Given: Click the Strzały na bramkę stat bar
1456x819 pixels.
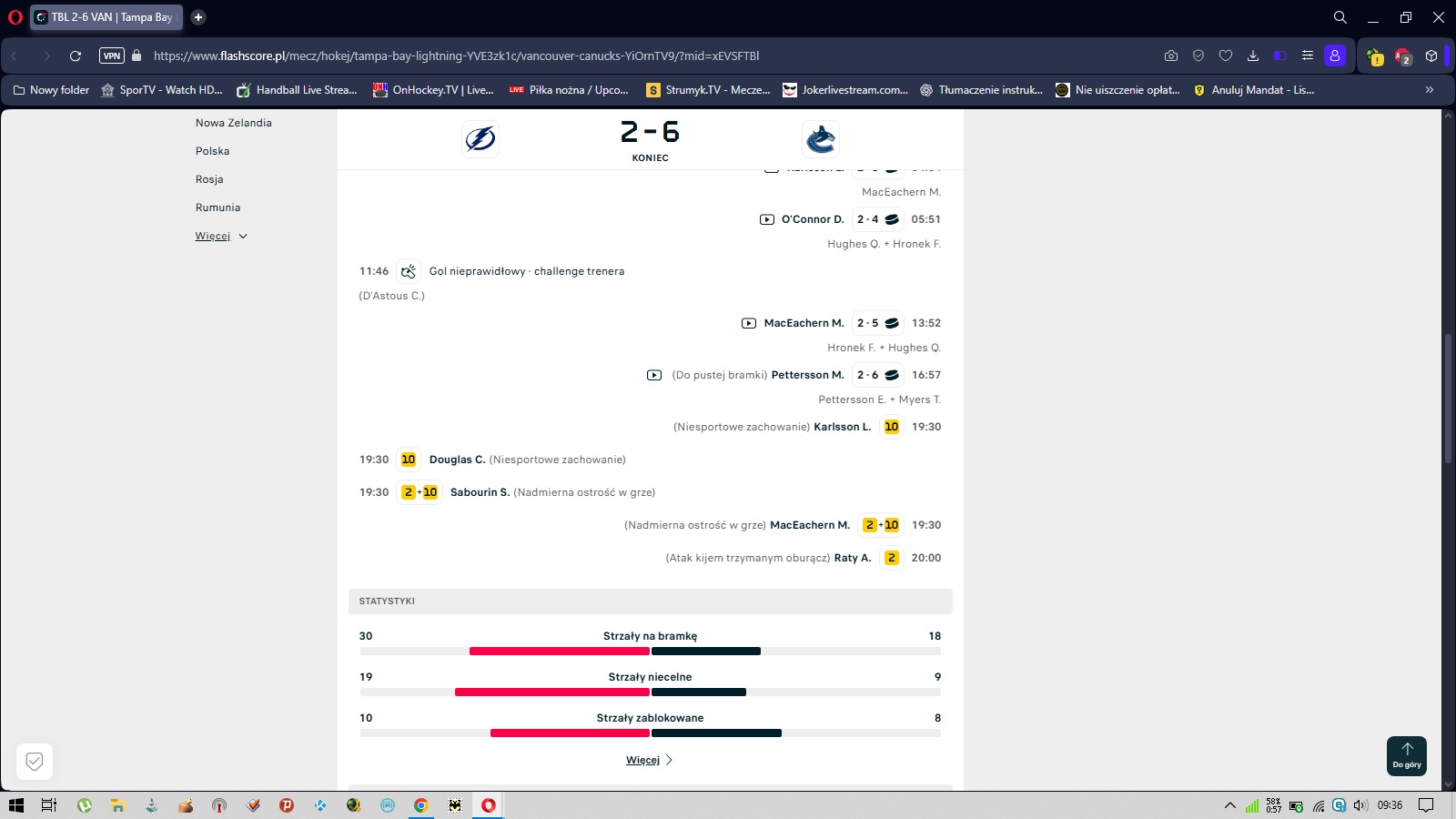Looking at the screenshot, I should tap(650, 651).
